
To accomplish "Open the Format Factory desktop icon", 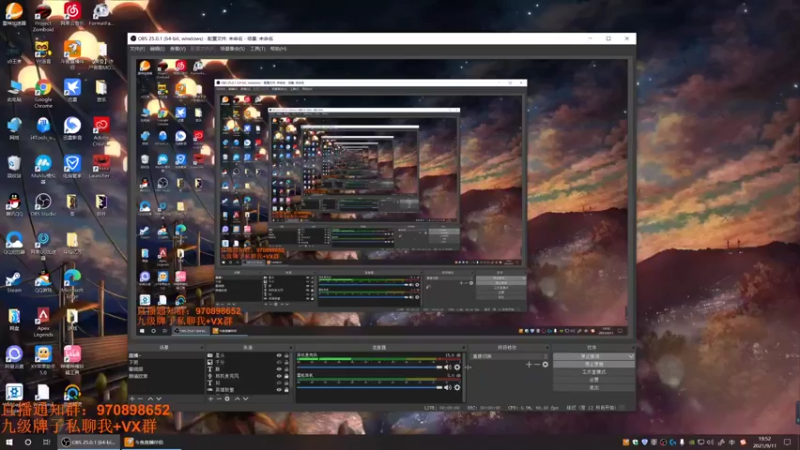I will coord(101,14).
